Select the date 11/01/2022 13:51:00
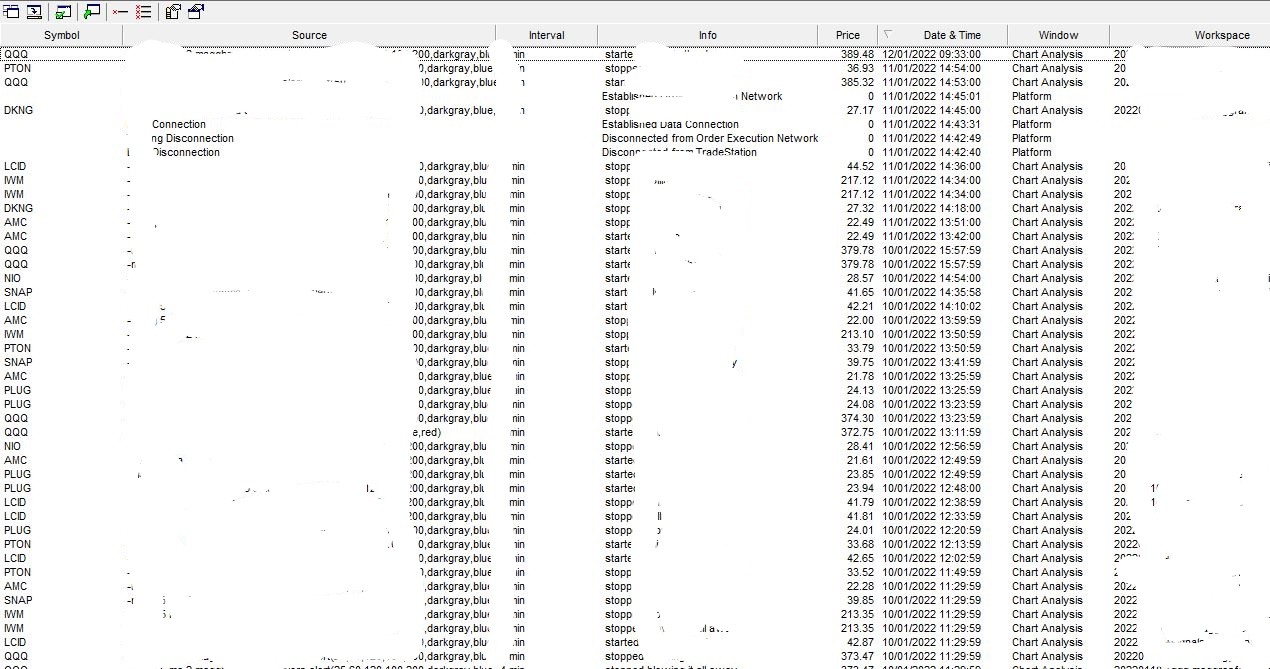1270x669 pixels. [931, 222]
